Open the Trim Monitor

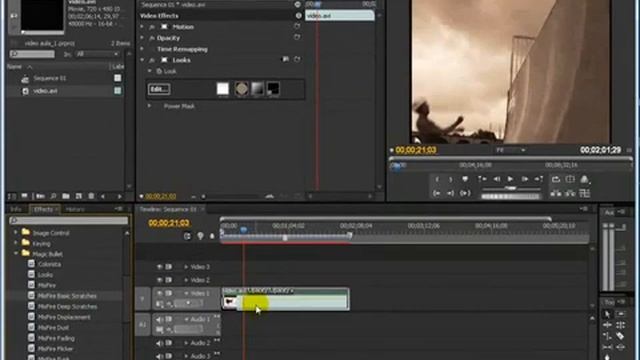[584, 193]
